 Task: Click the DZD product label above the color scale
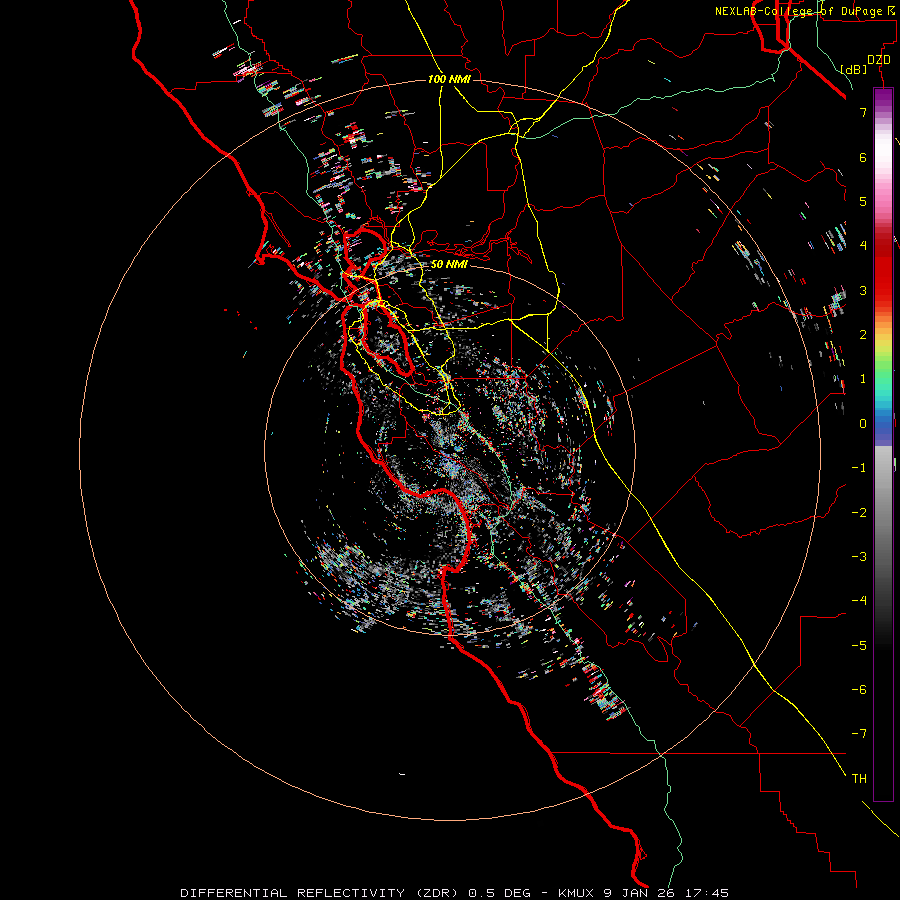point(879,60)
